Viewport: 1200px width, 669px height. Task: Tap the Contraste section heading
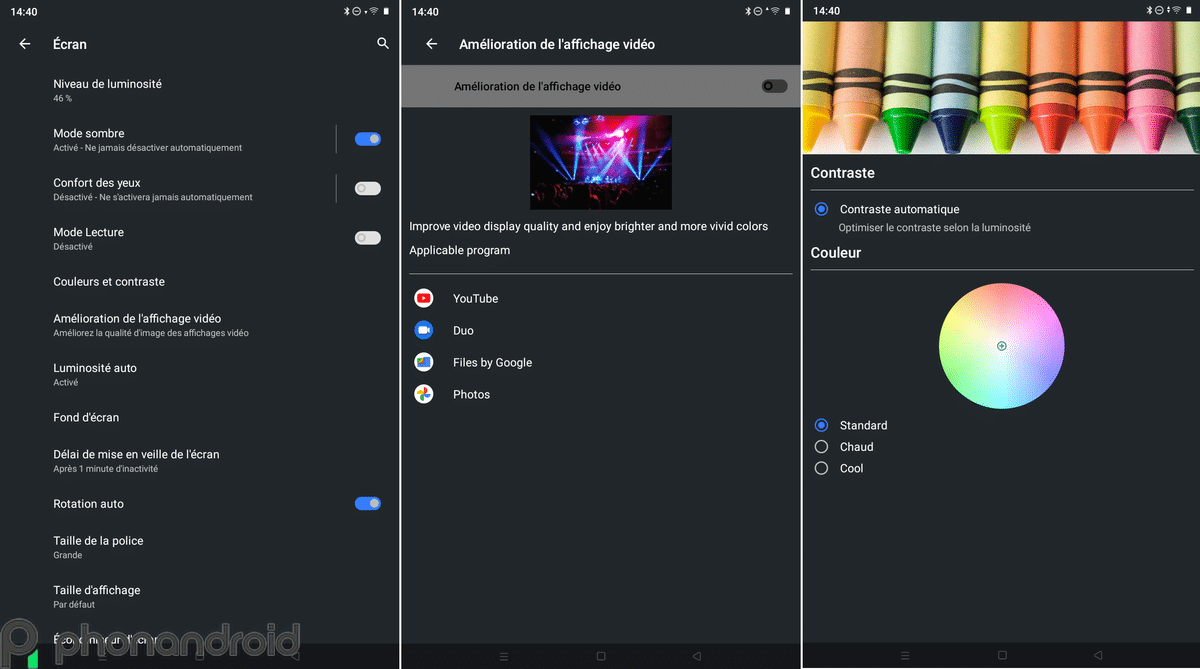[842, 173]
